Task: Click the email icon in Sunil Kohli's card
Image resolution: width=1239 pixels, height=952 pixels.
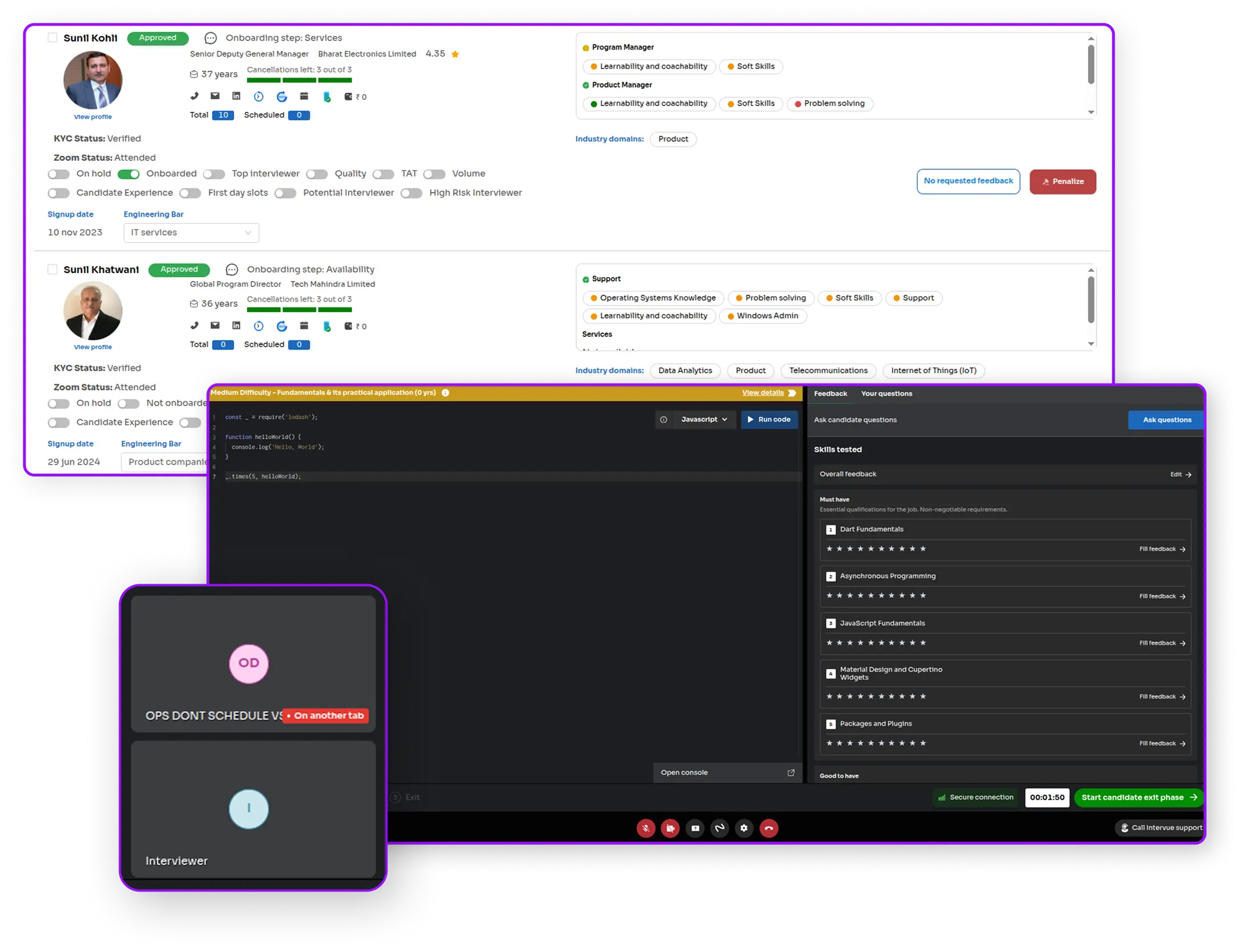Action: 215,96
